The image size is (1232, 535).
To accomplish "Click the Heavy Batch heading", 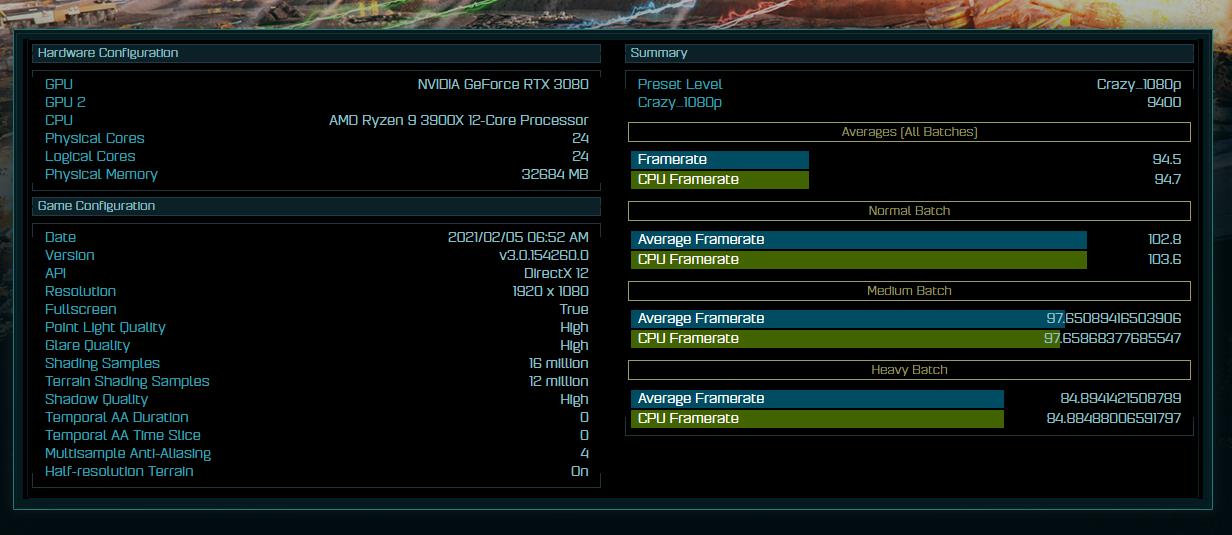I will (909, 370).
